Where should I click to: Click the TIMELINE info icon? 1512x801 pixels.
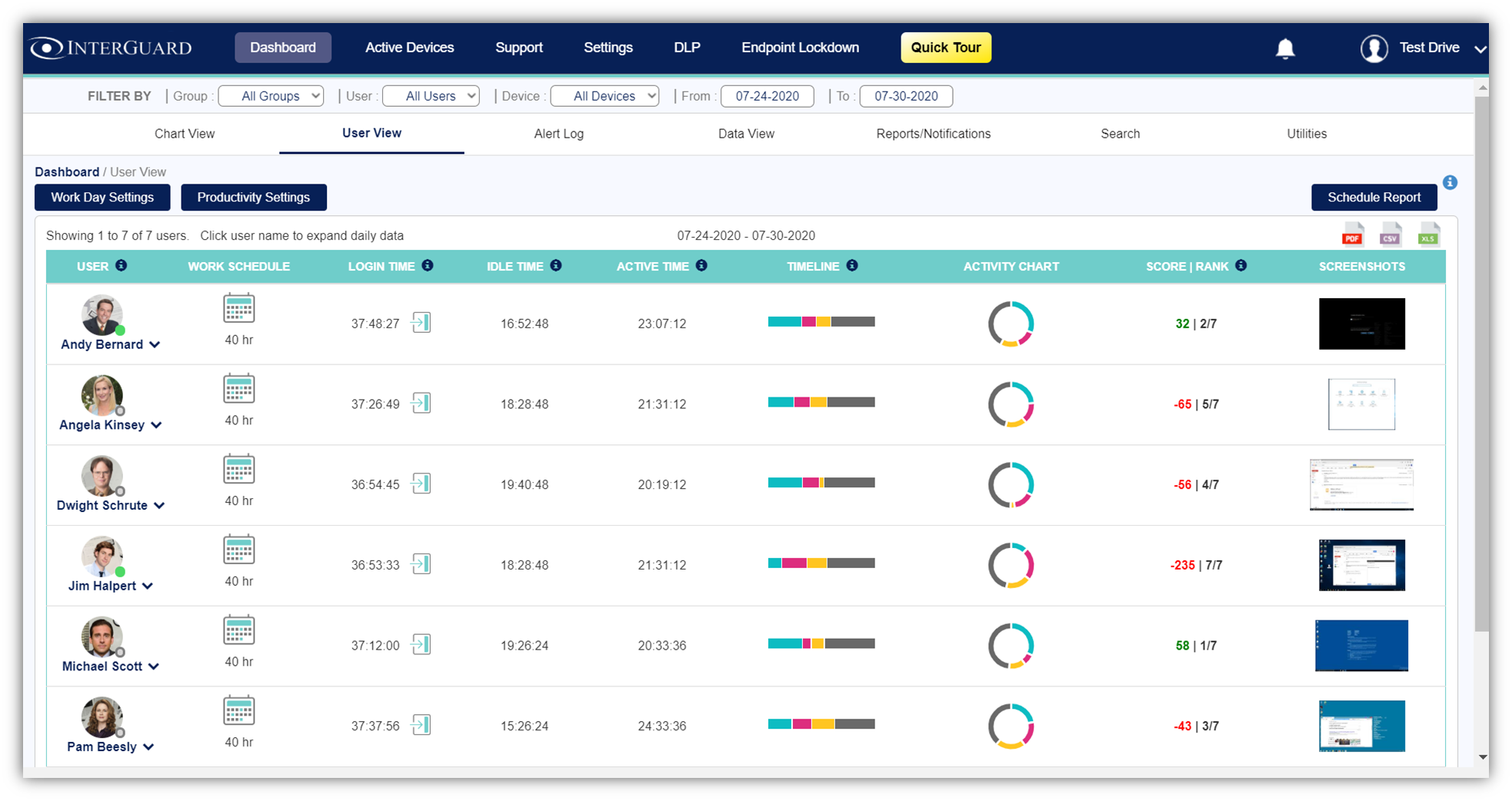tap(852, 265)
